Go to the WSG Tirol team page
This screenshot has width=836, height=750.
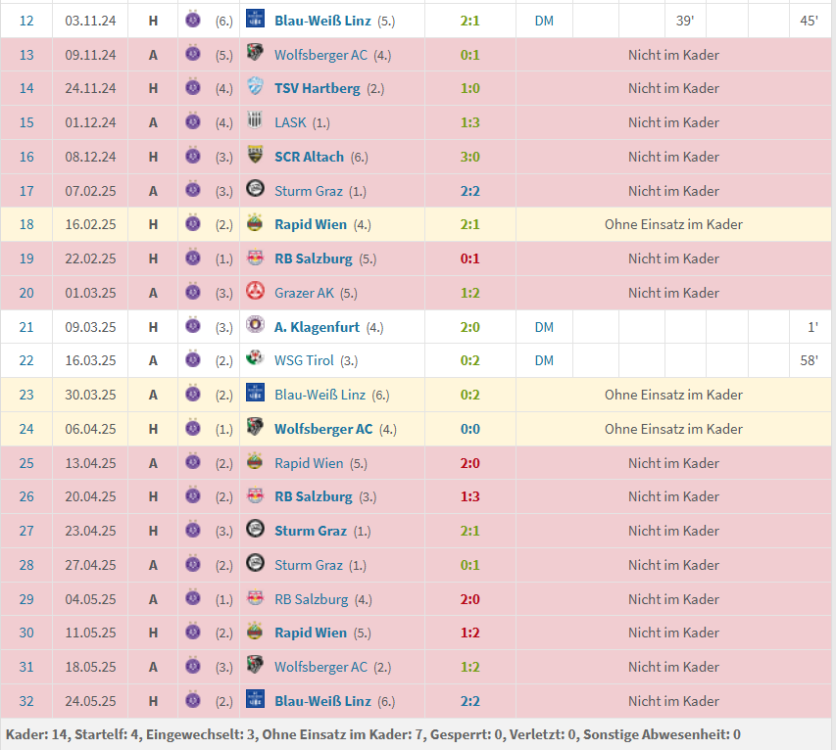304,360
